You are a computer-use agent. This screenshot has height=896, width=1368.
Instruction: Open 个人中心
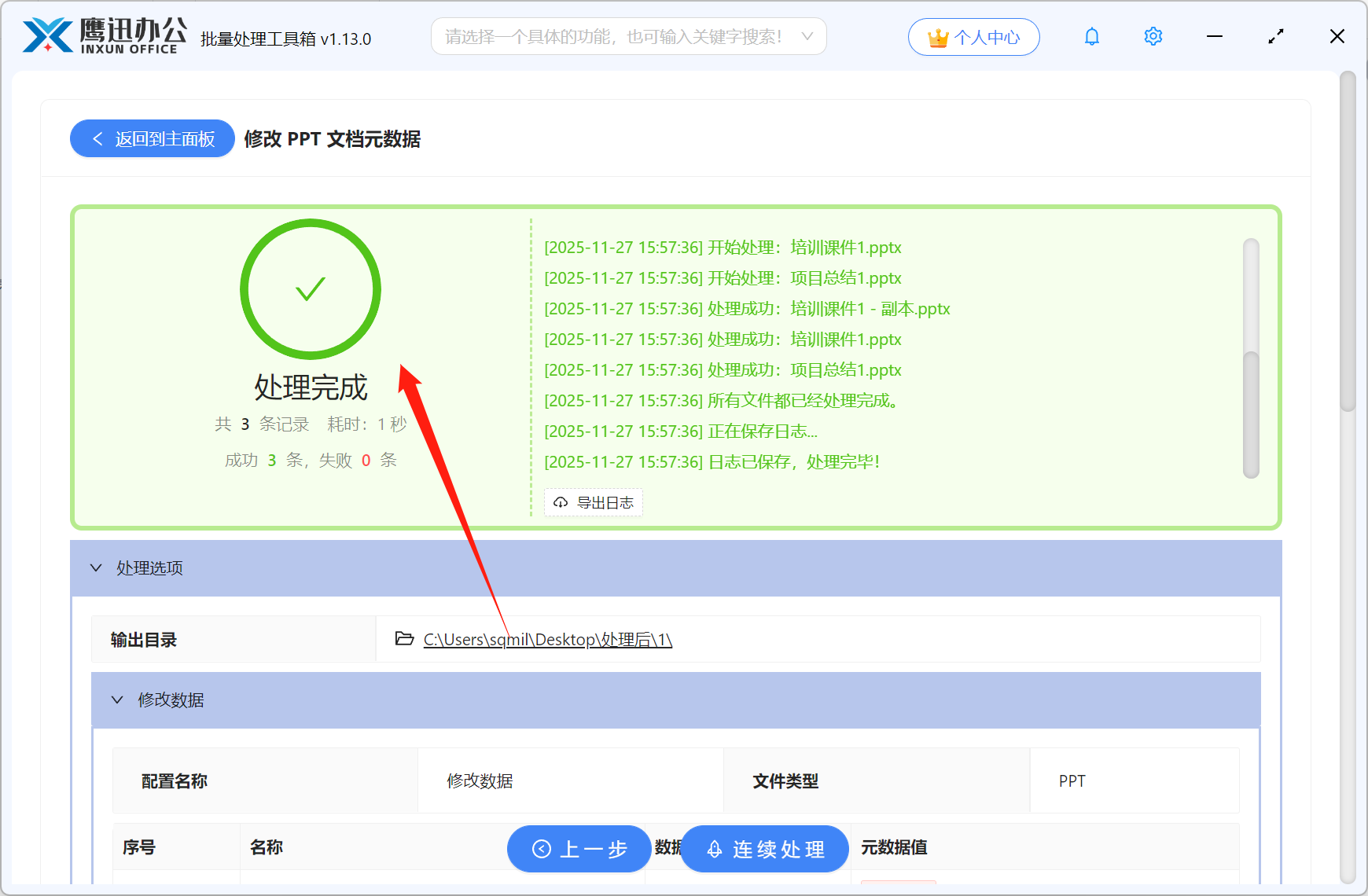(x=974, y=36)
